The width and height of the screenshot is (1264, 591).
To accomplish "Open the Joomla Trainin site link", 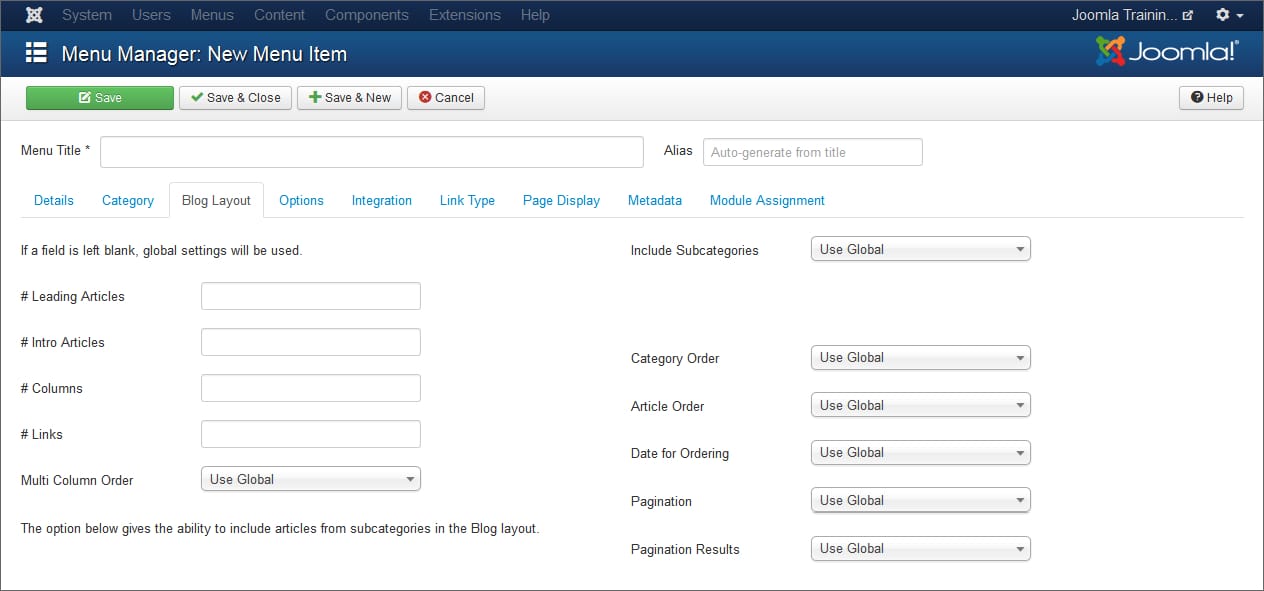I will pos(1125,14).
